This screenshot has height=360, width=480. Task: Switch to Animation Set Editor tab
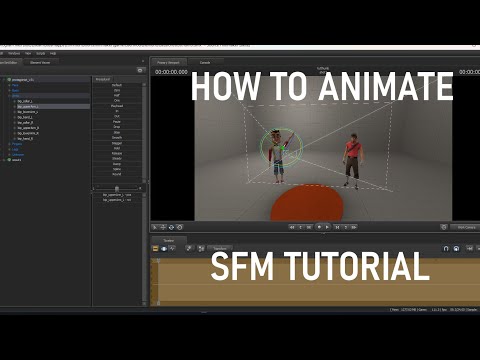[10, 62]
